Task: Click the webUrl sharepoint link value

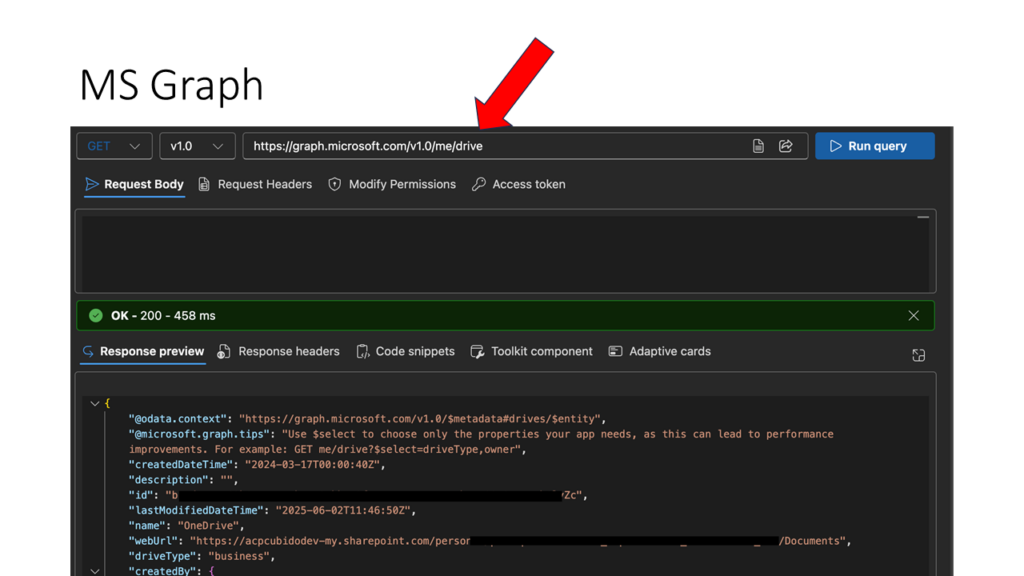Action: [518, 541]
